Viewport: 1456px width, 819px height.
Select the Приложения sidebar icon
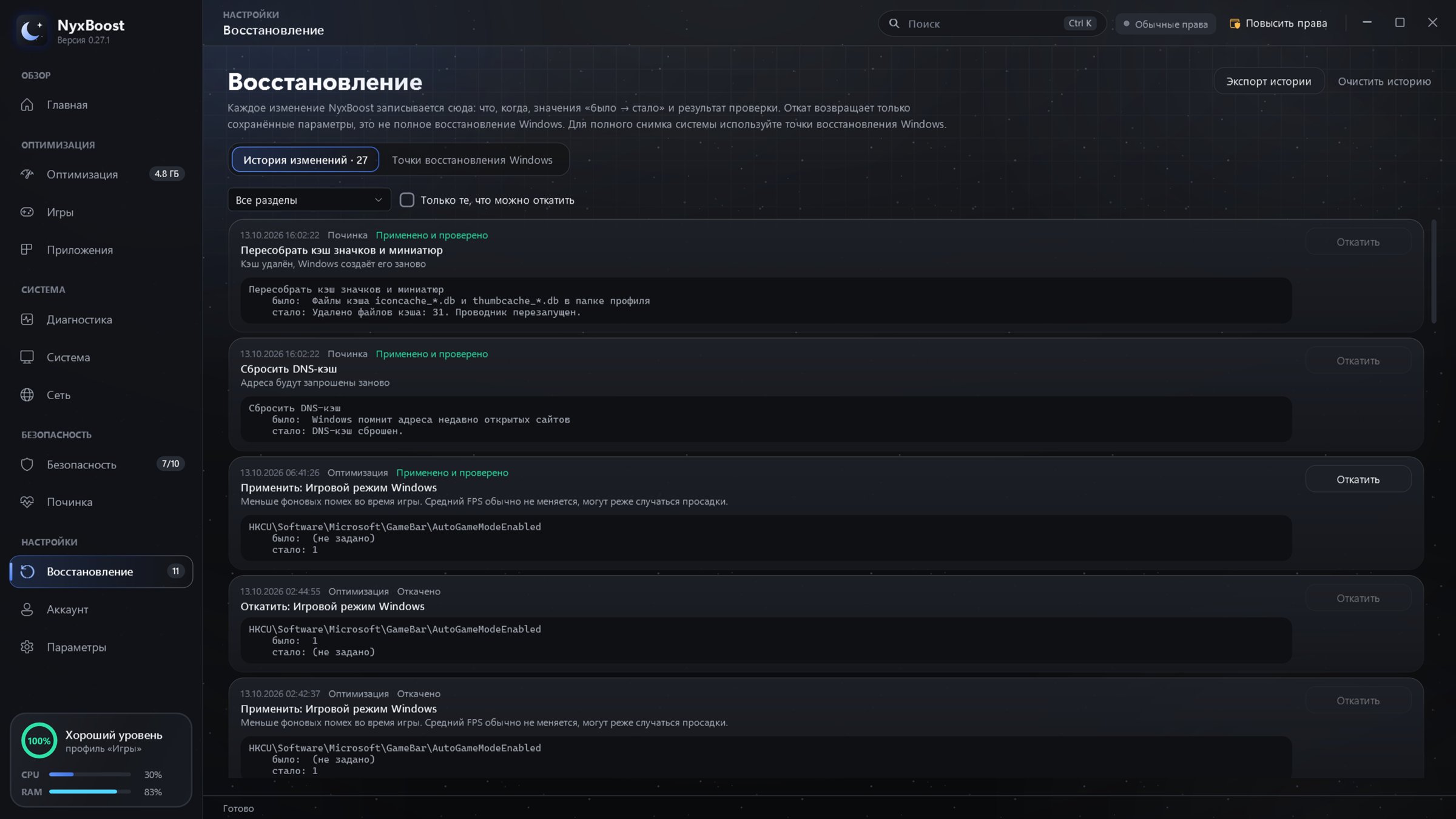tap(27, 249)
